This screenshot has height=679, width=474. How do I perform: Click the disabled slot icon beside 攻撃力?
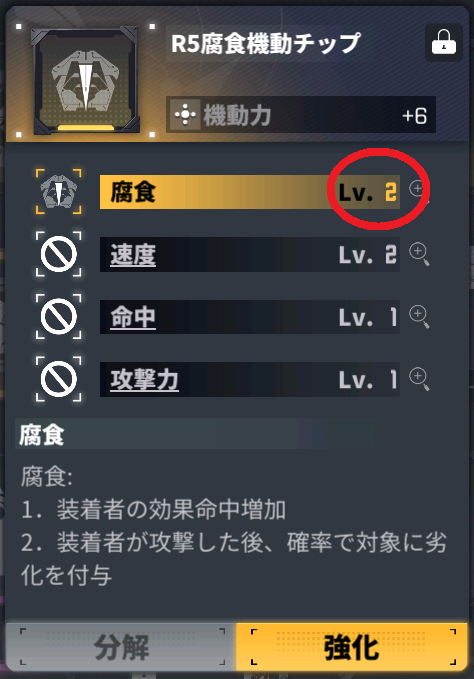pos(59,379)
